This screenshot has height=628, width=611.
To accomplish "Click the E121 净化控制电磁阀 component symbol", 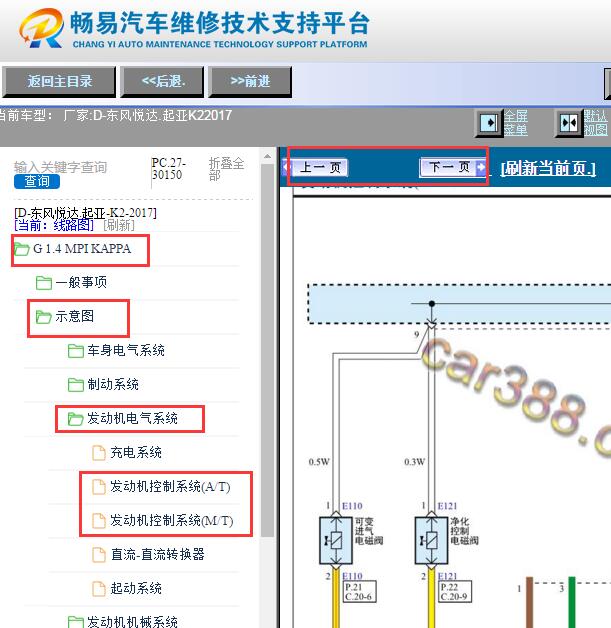I will coord(431,541).
